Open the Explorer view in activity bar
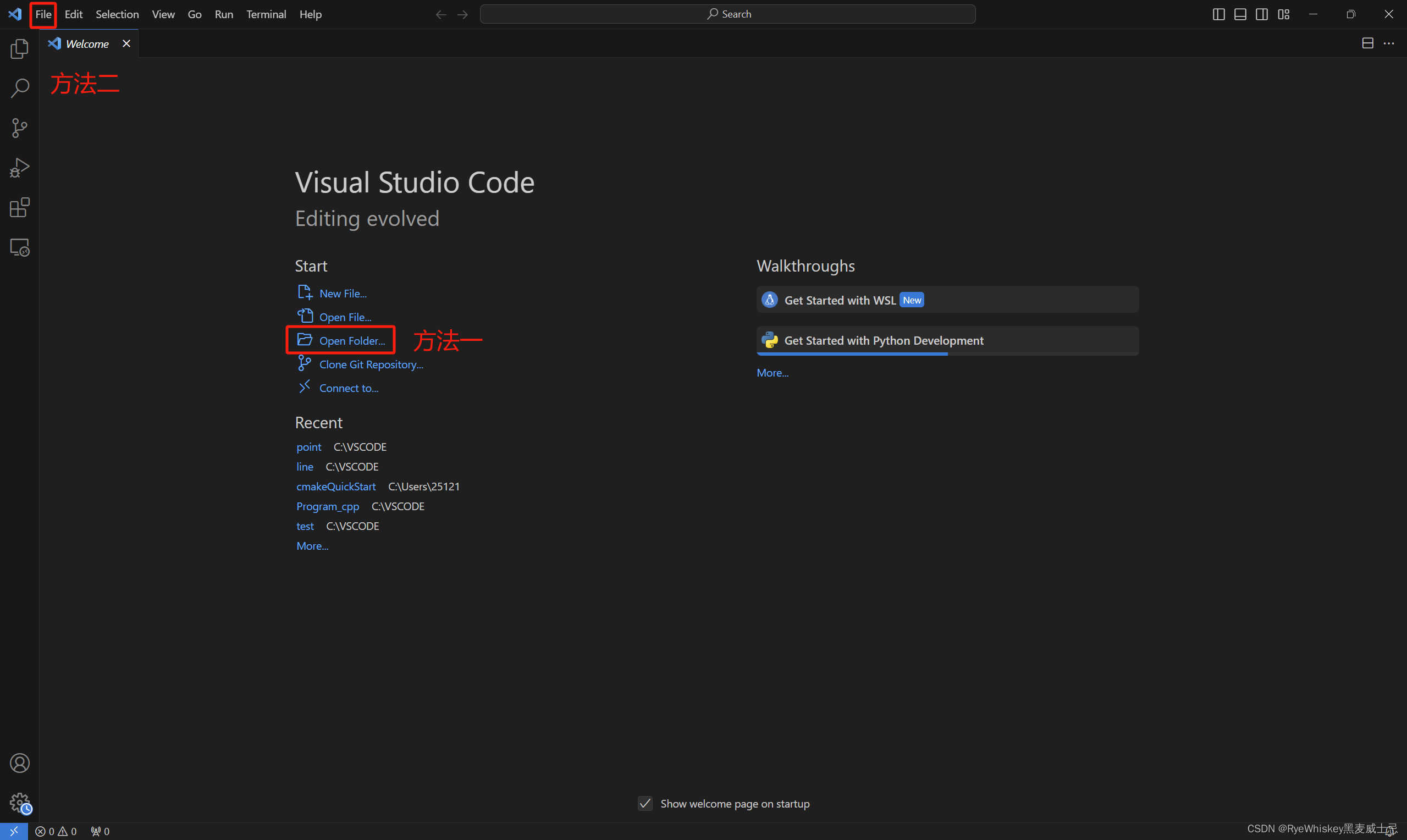 tap(20, 49)
